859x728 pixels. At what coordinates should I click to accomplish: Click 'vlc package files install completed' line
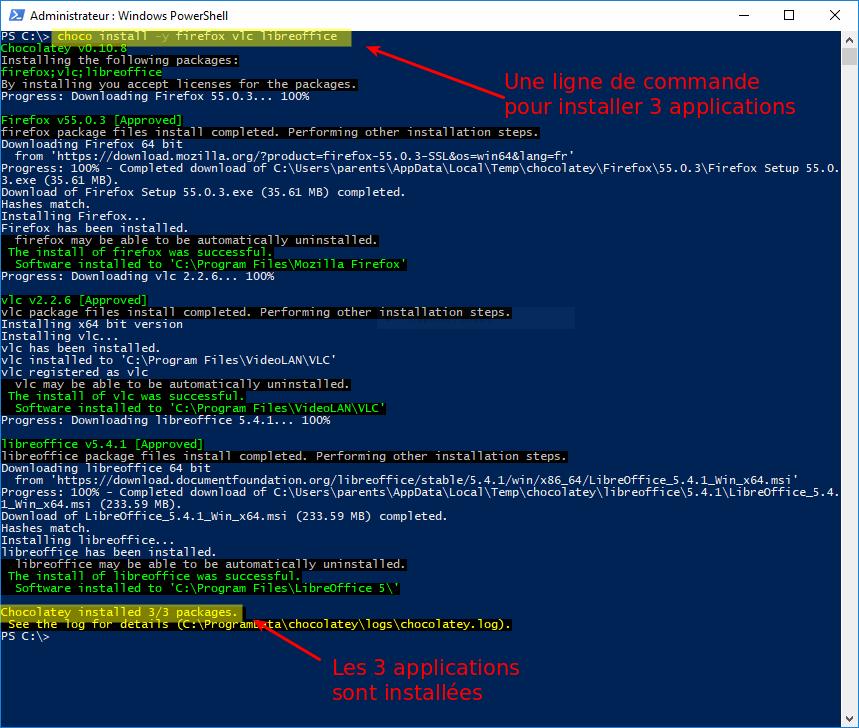click(256, 313)
